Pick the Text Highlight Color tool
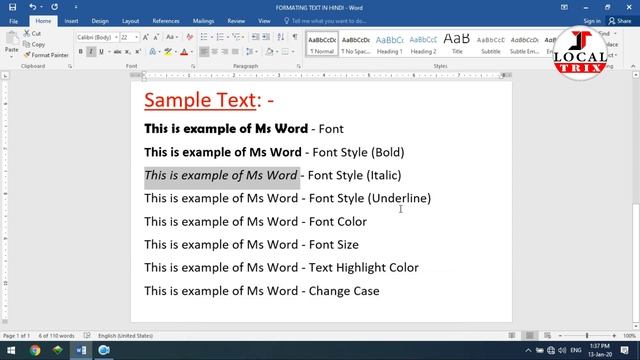Image resolution: width=640 pixels, height=360 pixels. (x=167, y=52)
